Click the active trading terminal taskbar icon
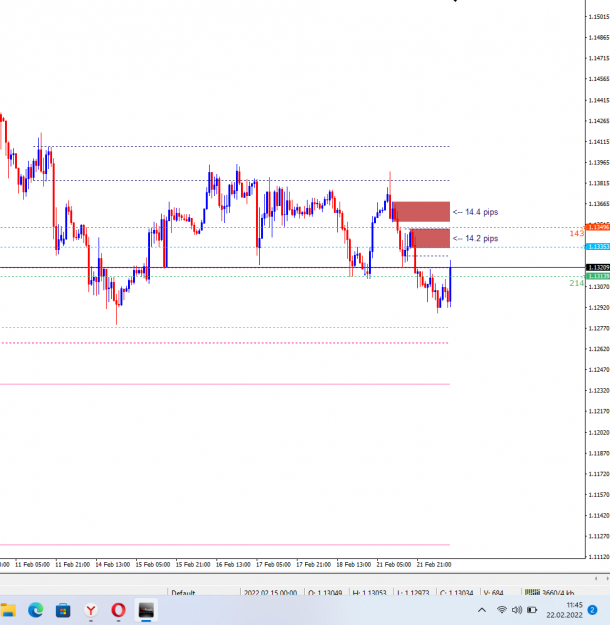Image resolution: width=610 pixels, height=625 pixels. [146, 610]
